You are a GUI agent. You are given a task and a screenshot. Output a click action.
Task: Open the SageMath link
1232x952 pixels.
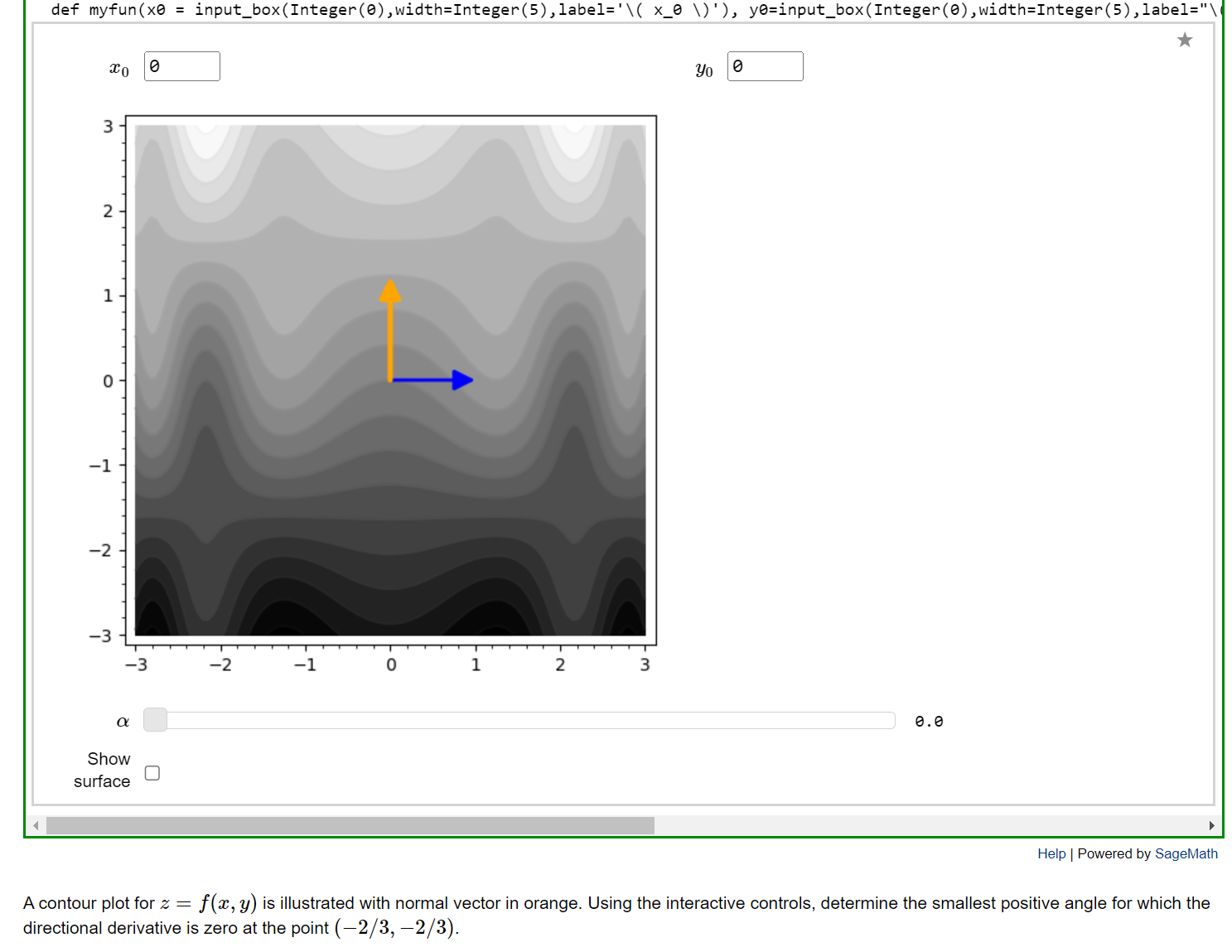(1188, 853)
